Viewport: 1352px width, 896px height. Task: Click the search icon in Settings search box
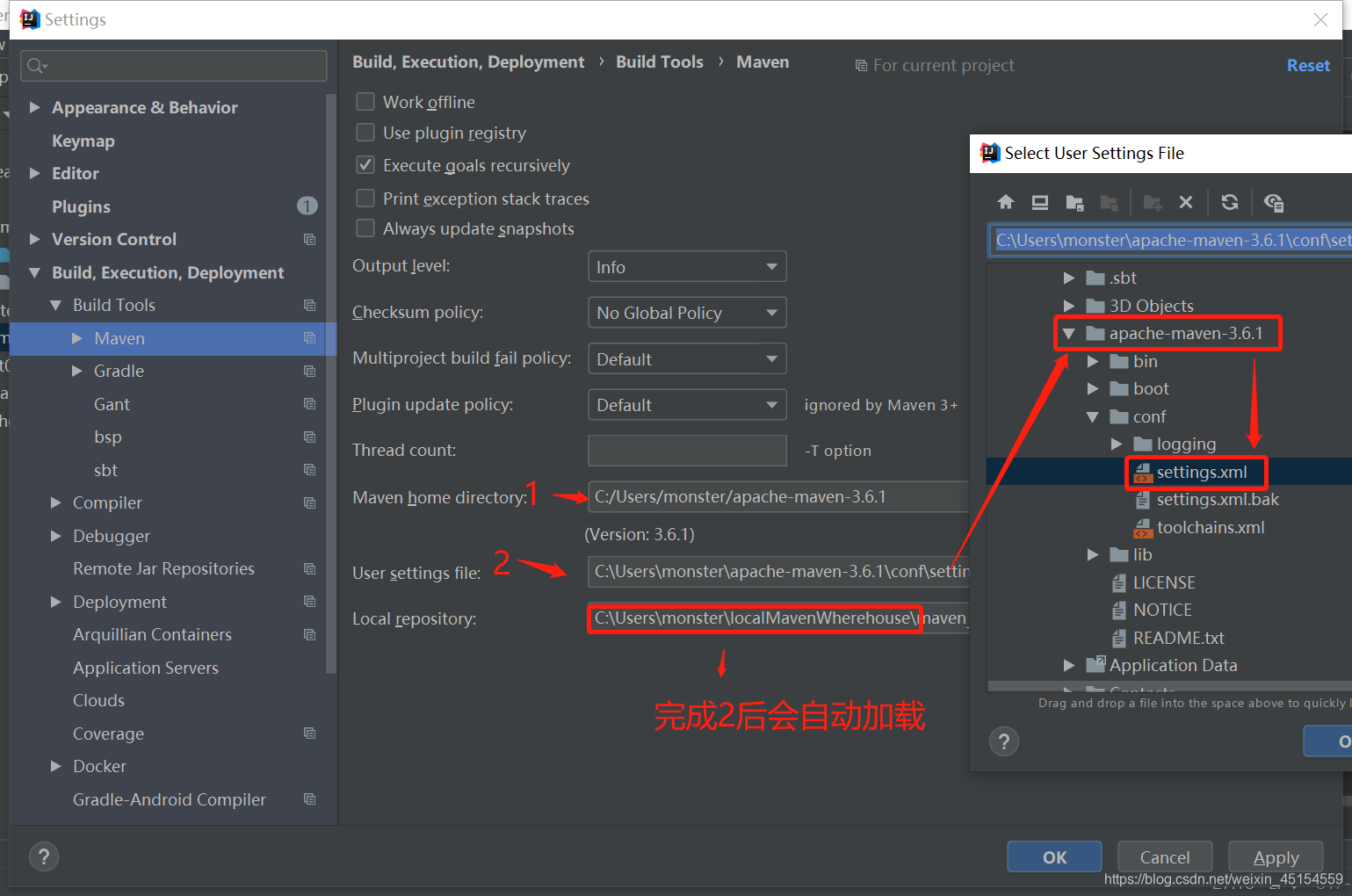[37, 66]
